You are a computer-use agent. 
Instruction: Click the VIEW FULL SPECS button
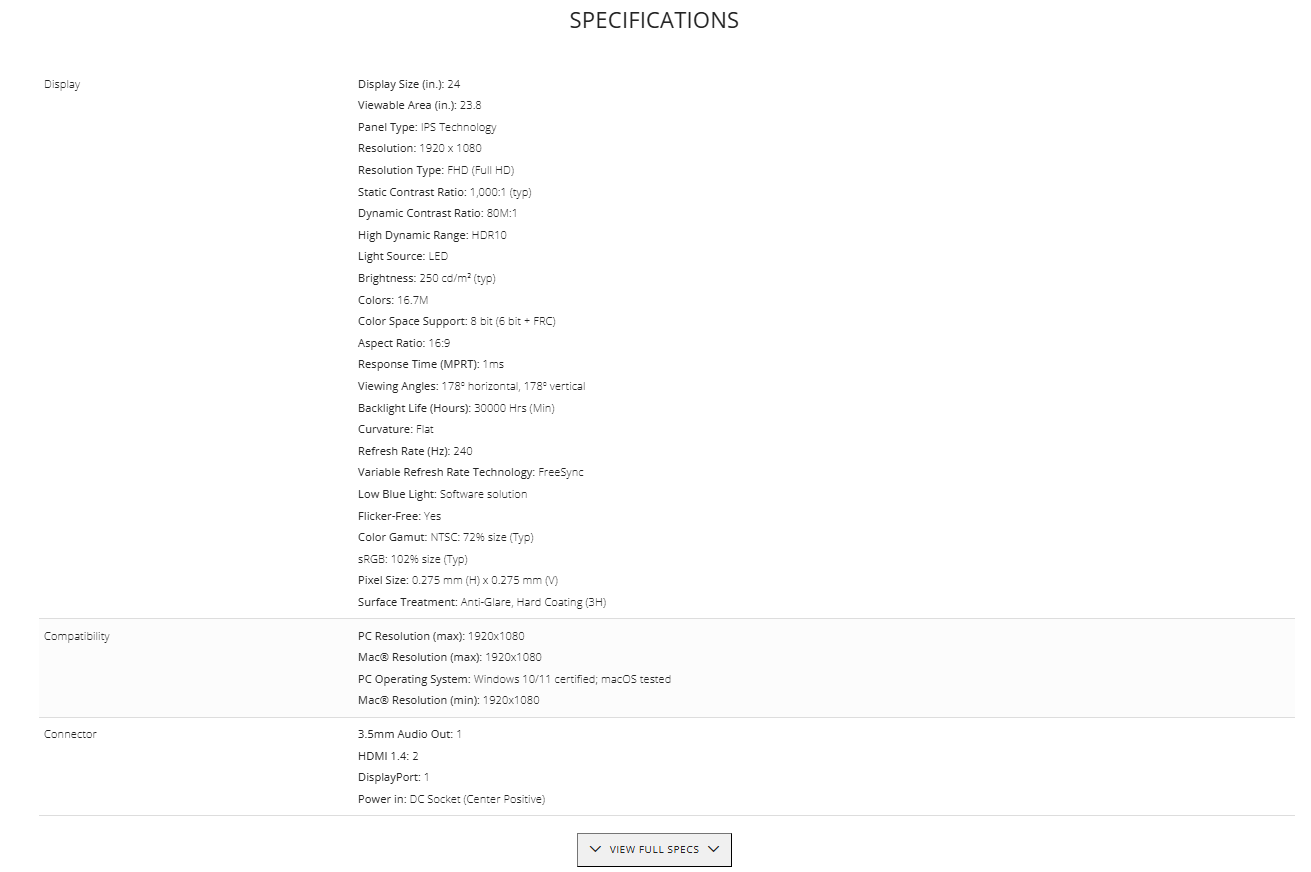[x=654, y=849]
